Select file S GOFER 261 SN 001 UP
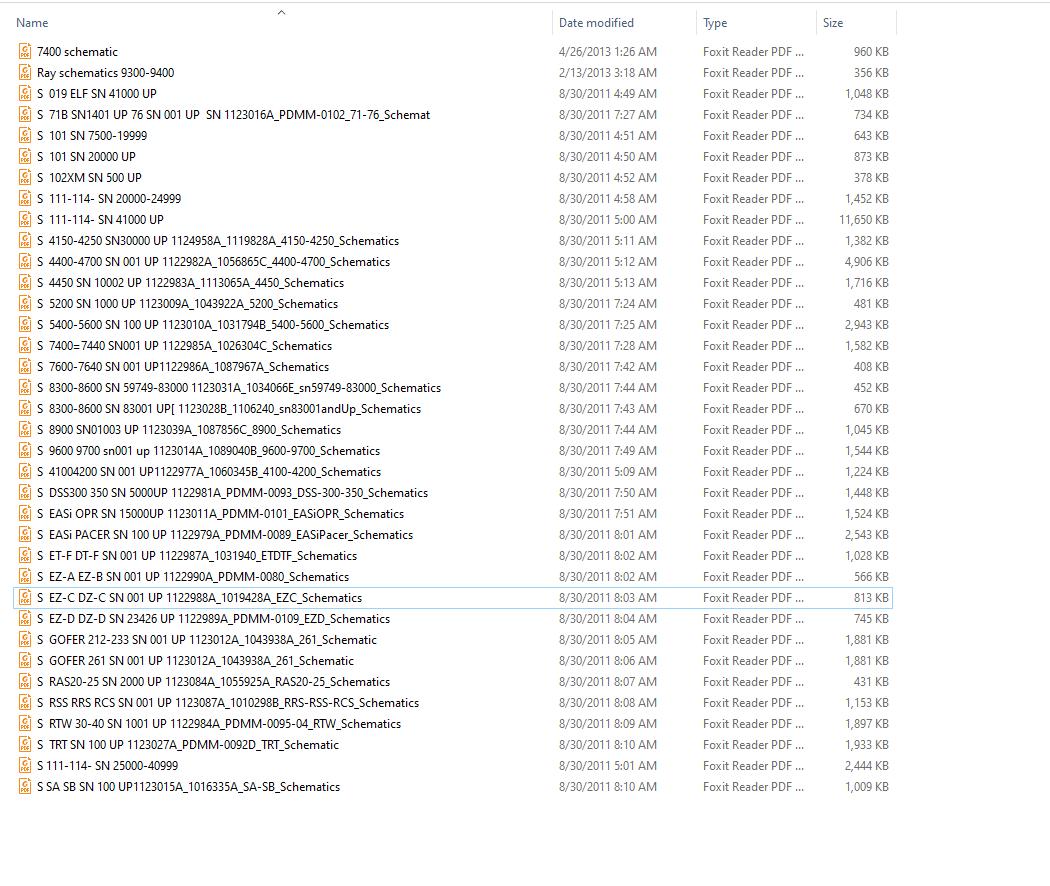This screenshot has width=1050, height=886. [x=453, y=660]
